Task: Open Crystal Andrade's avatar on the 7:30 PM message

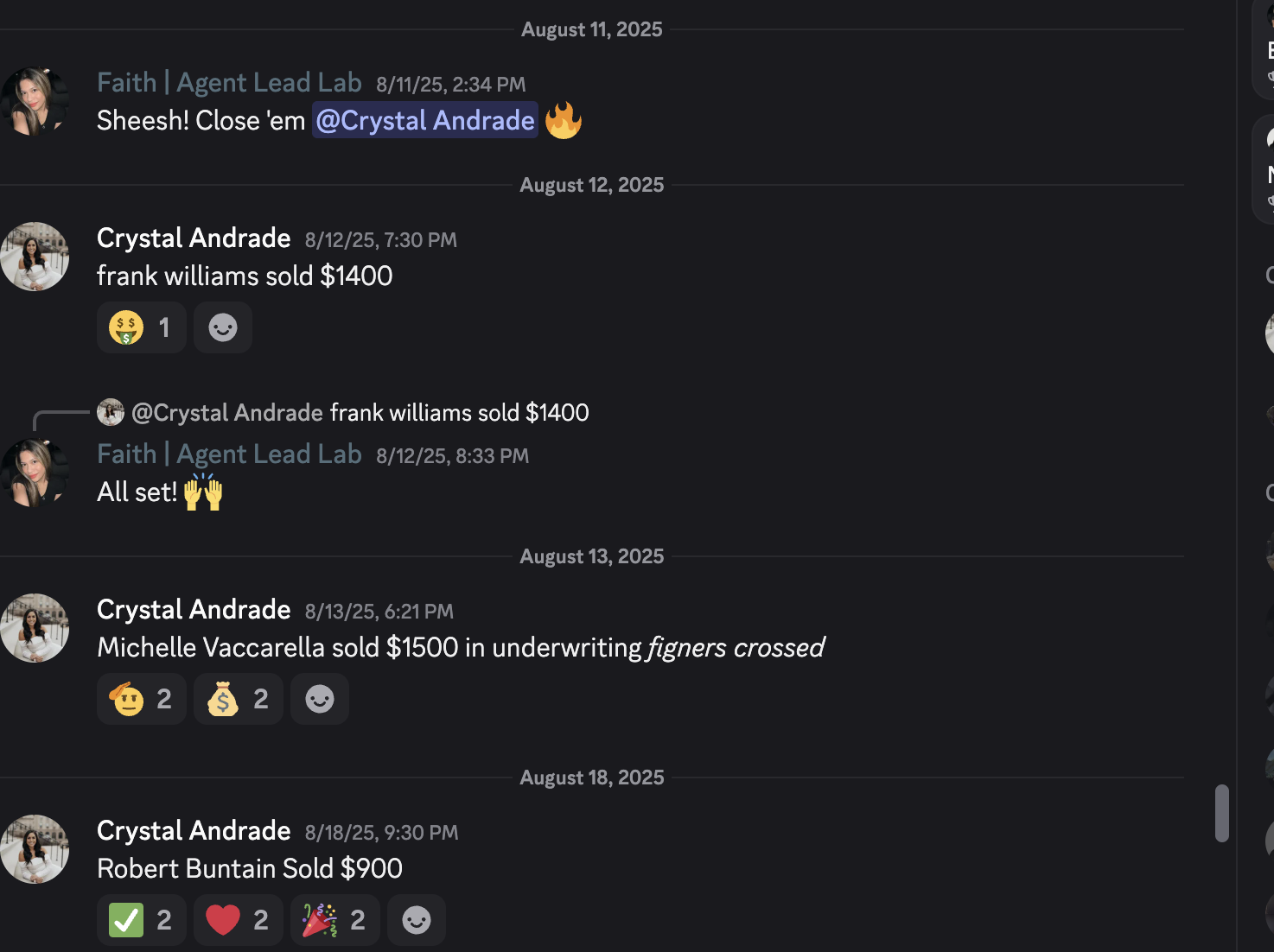Action: pyautogui.click(x=35, y=257)
